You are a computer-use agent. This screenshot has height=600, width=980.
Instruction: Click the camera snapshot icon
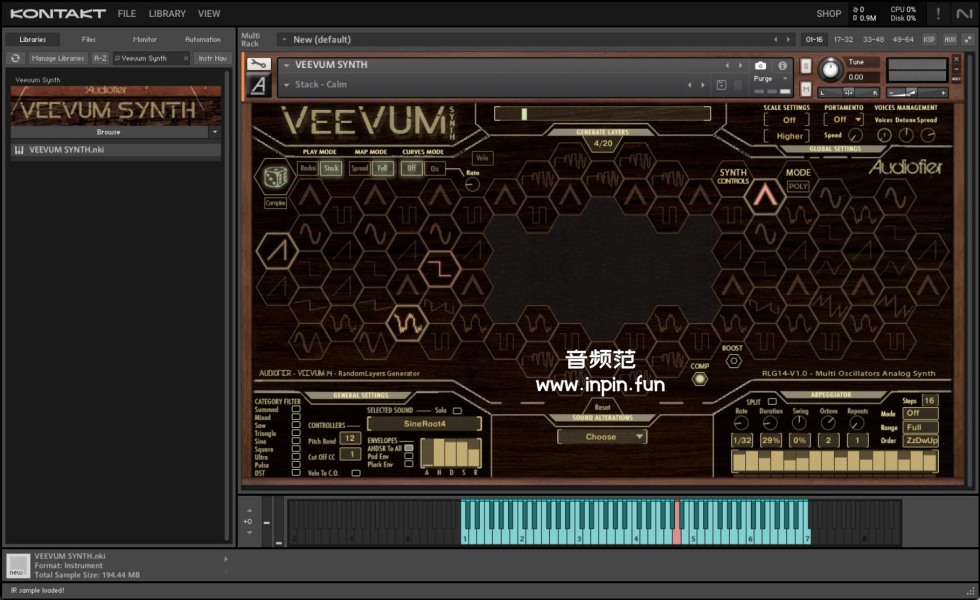pyautogui.click(x=760, y=65)
